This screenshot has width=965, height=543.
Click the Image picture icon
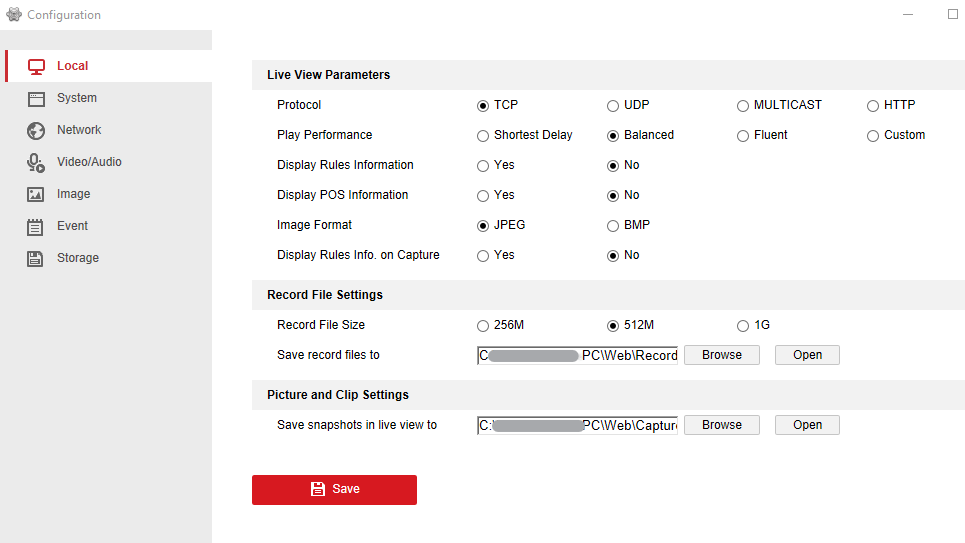37,194
